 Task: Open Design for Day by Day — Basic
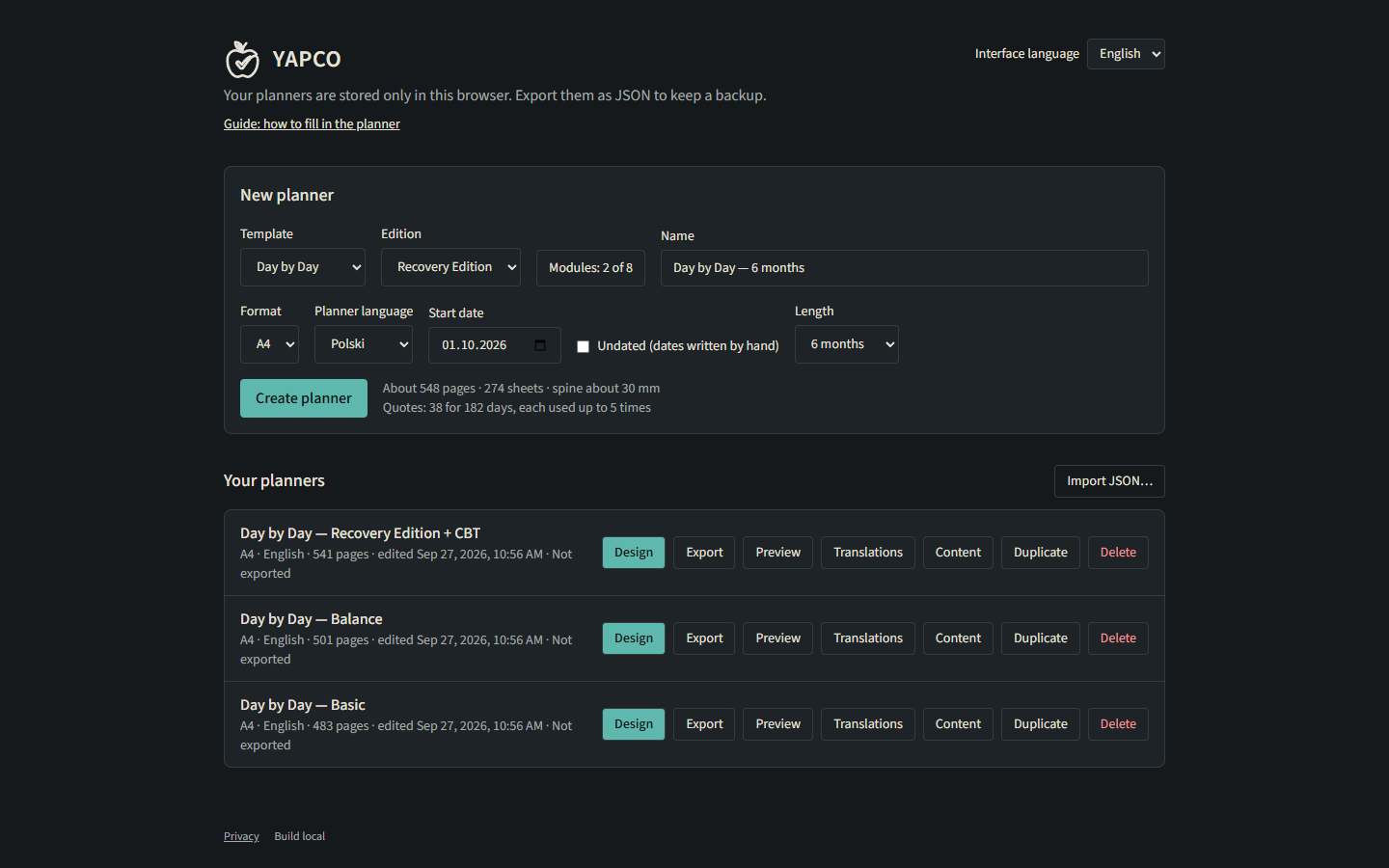tap(634, 724)
